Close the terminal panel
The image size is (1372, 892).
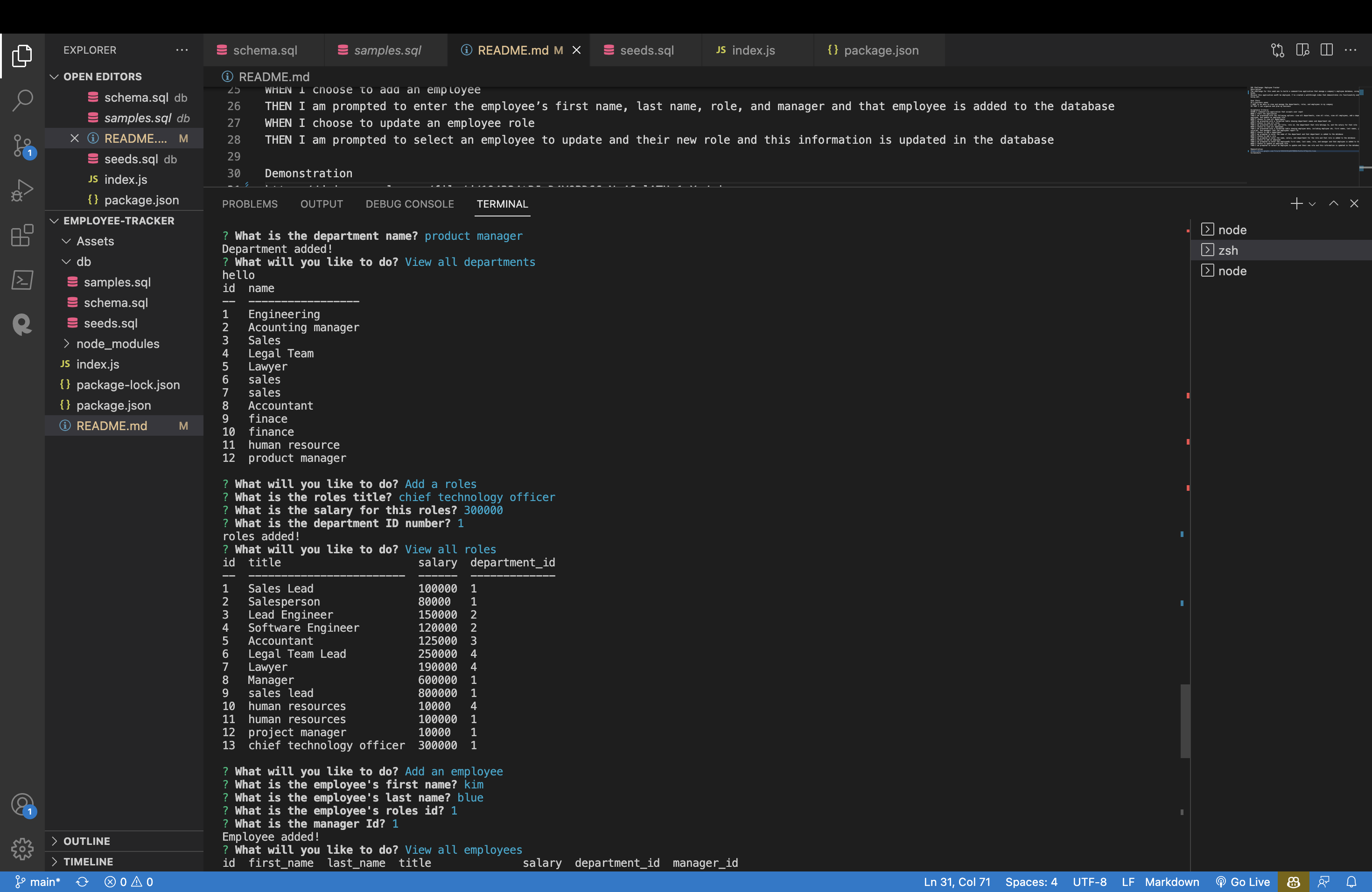click(1354, 203)
